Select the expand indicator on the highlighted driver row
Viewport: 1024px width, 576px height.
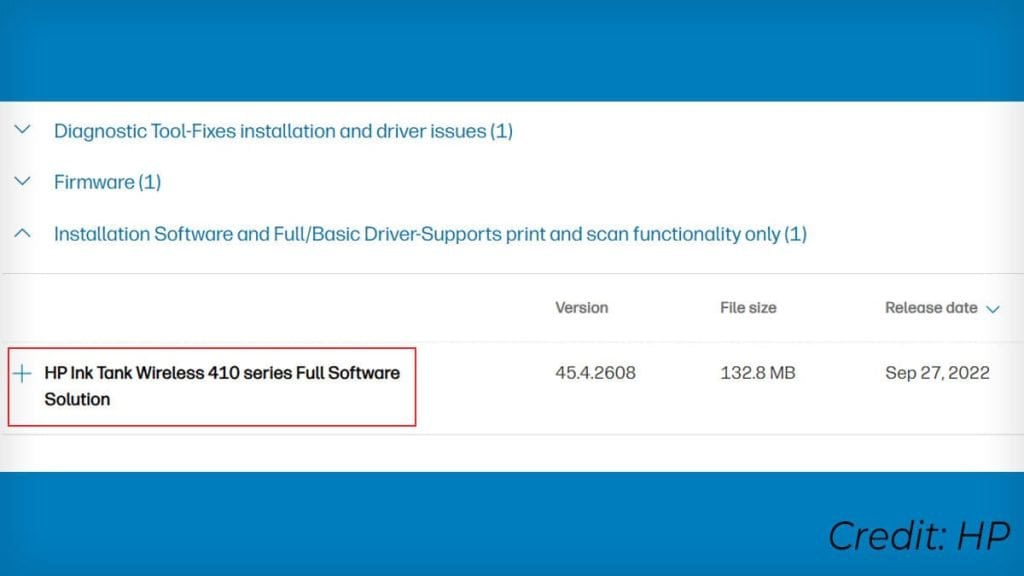point(20,373)
